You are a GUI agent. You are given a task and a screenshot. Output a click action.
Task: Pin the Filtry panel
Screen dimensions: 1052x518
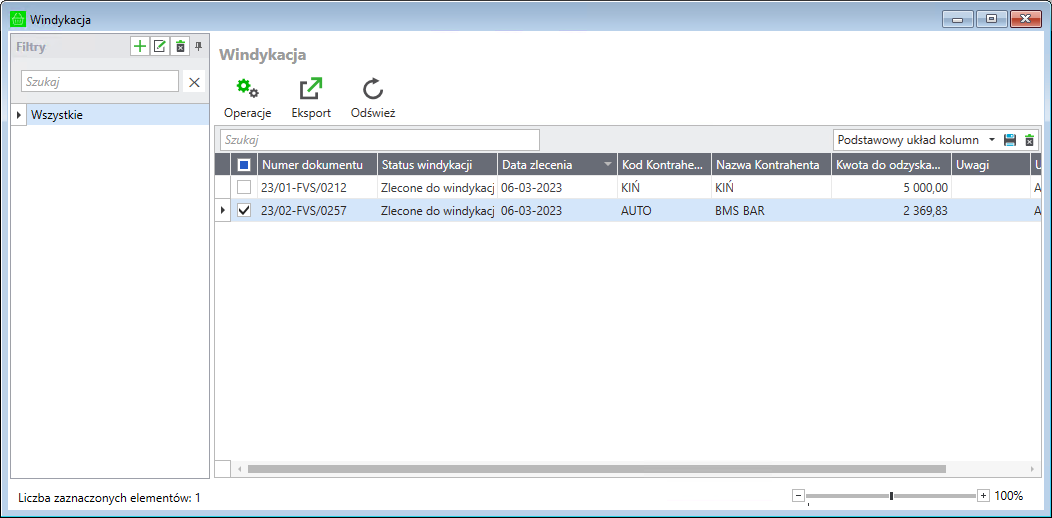(198, 46)
